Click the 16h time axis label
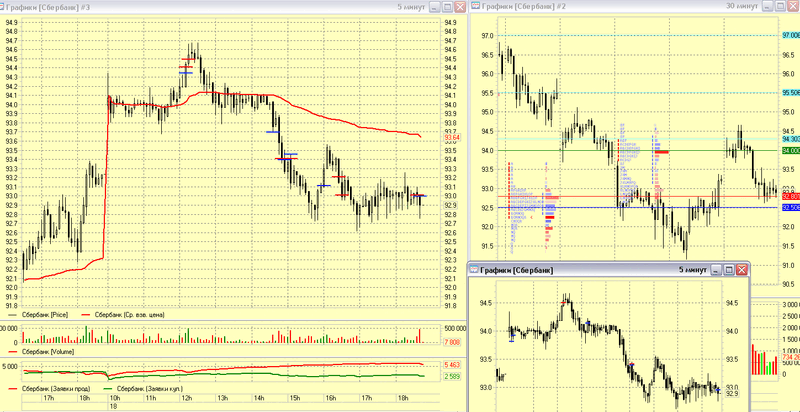The image size is (800, 412). click(x=331, y=397)
